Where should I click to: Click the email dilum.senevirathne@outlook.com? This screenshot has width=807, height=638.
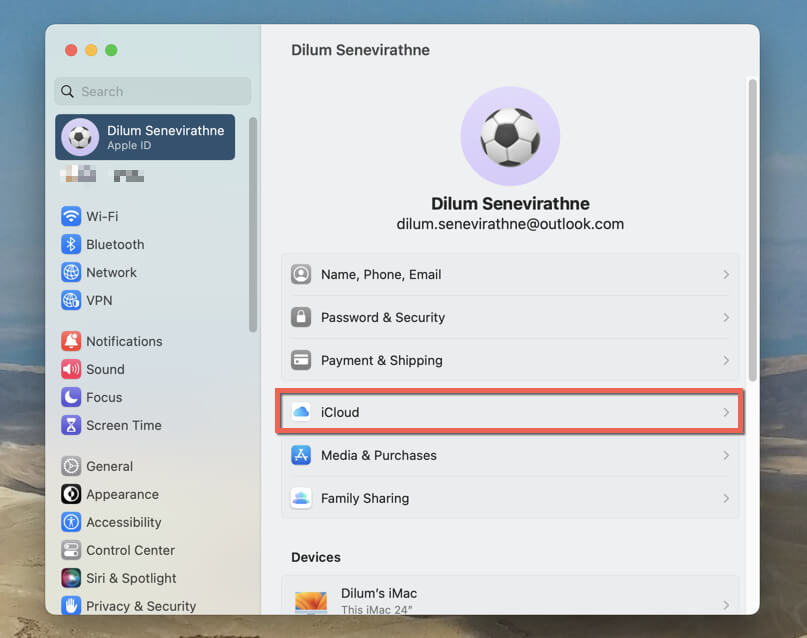(510, 224)
